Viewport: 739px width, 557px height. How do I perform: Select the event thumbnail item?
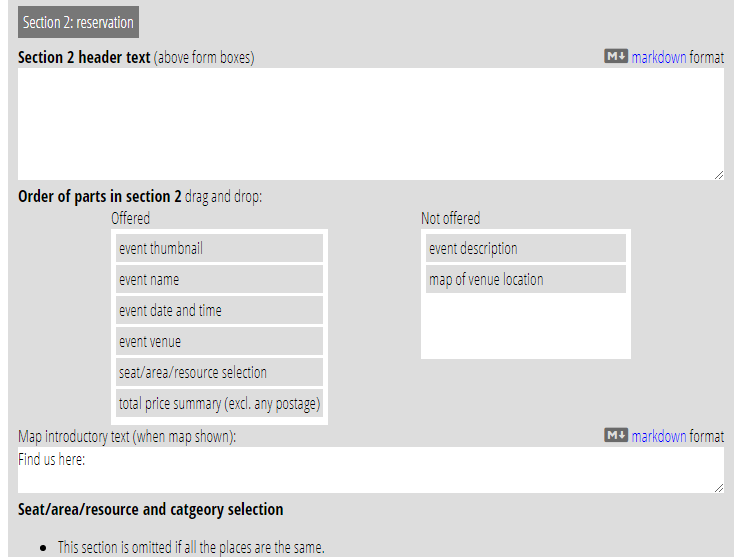tap(219, 248)
